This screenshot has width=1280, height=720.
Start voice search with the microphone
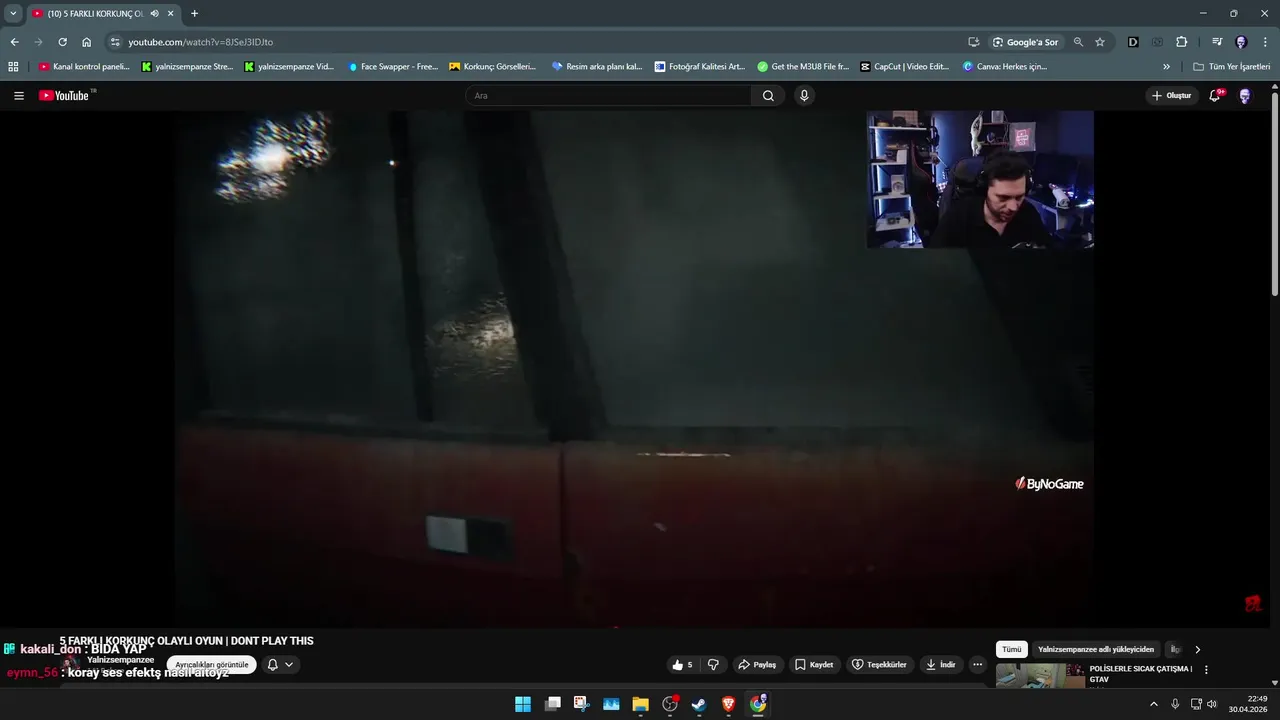[x=804, y=96]
